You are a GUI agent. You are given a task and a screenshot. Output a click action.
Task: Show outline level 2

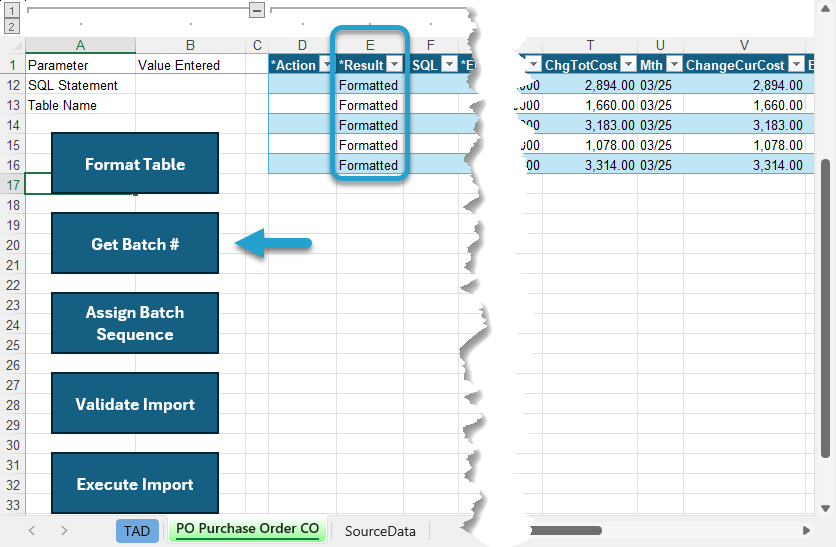click(12, 26)
